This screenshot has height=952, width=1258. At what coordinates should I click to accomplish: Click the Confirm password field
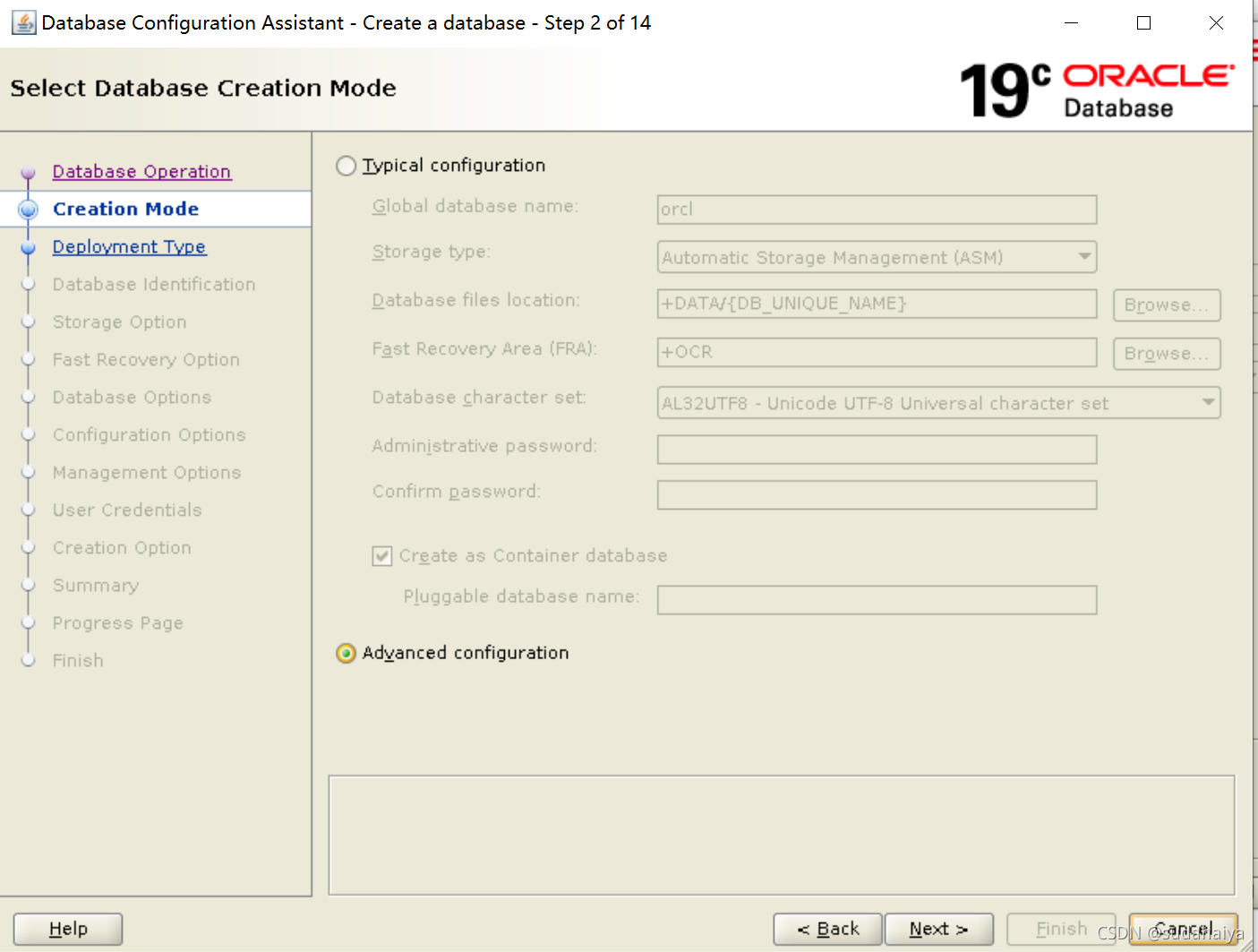coord(877,495)
